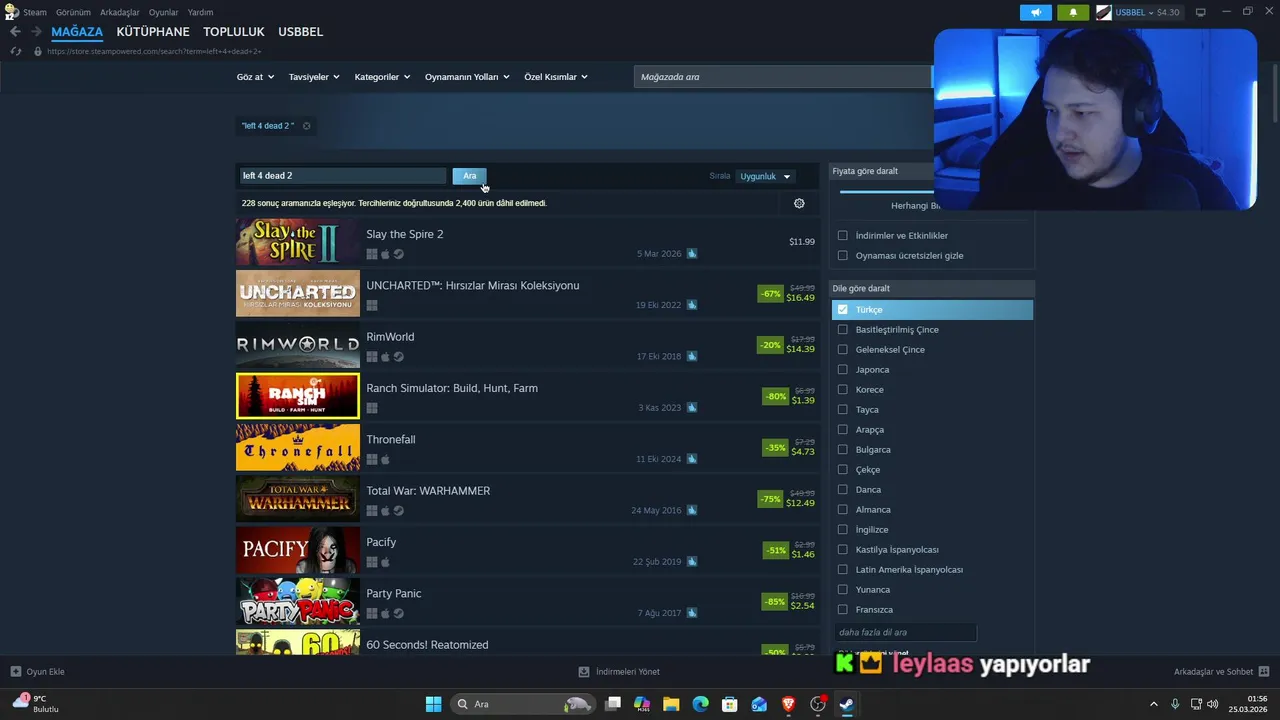Go back with the left arrow button
This screenshot has width=1280, height=720.
15,32
